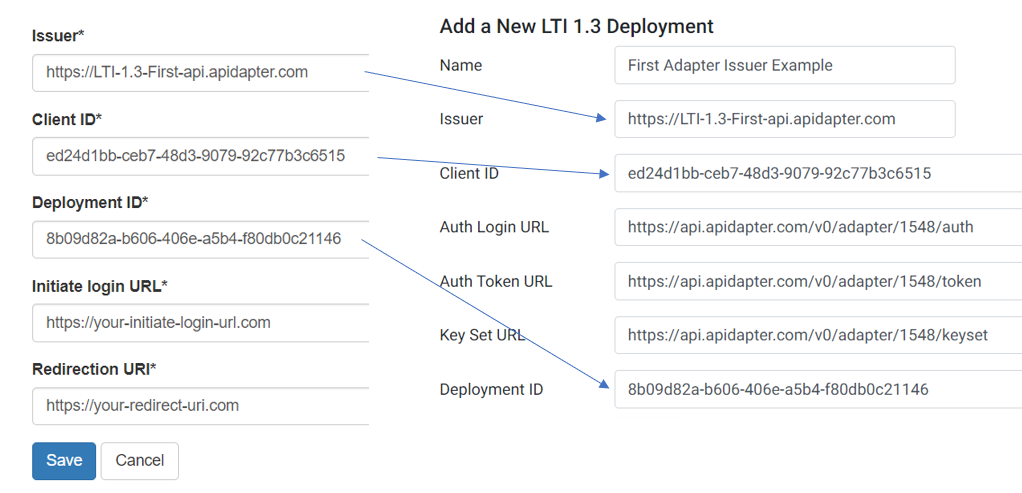Click Deployment ID field in LTI Deployment form

coord(817,389)
